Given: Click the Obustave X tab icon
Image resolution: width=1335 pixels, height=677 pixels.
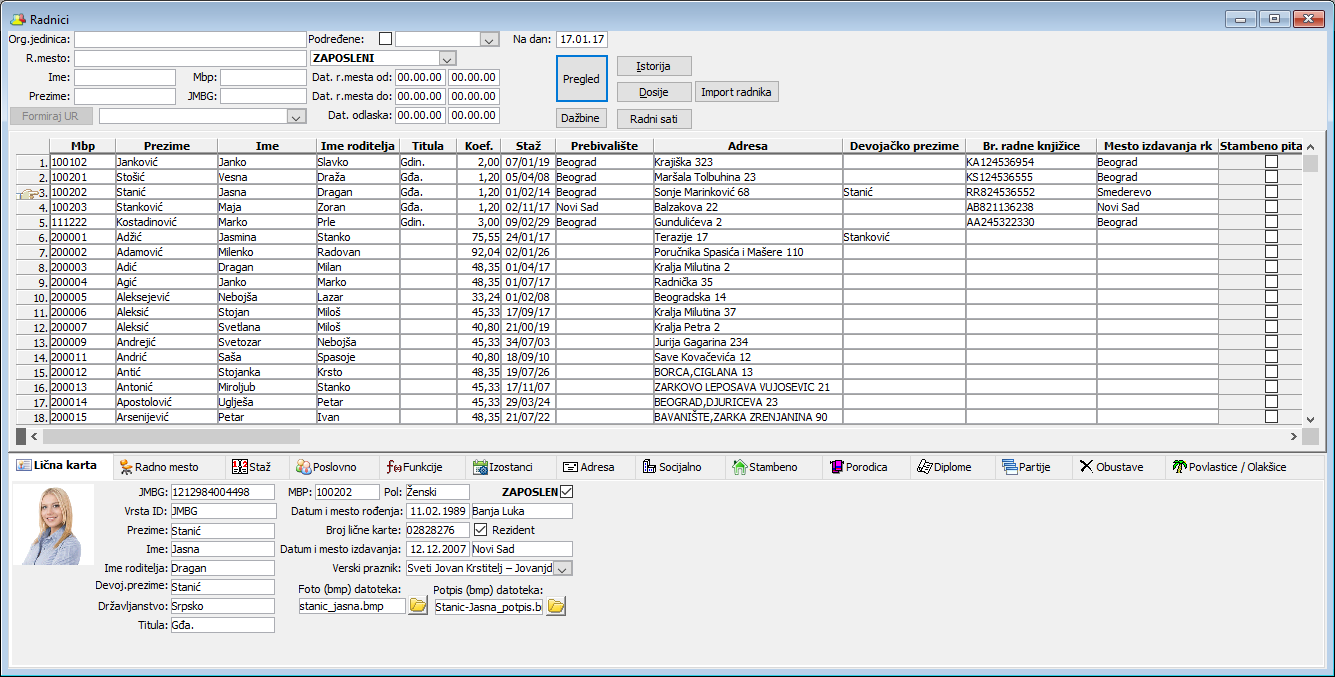Looking at the screenshot, I should [1086, 467].
